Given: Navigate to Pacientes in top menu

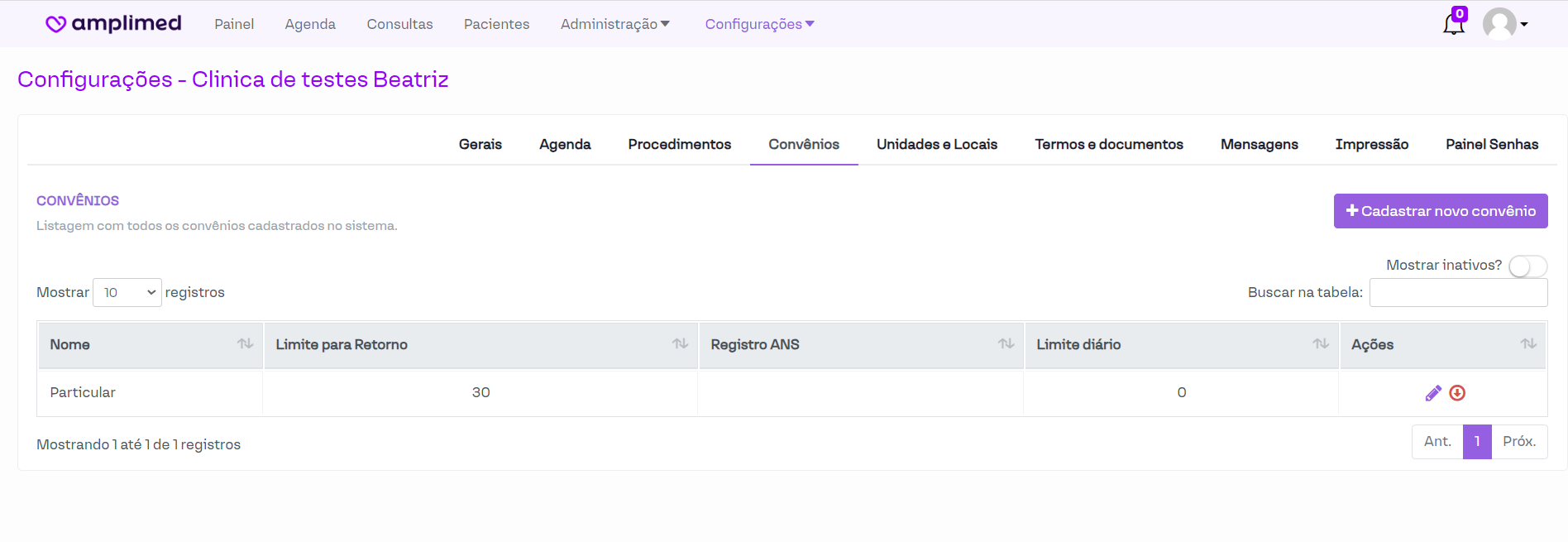Looking at the screenshot, I should [x=496, y=24].
